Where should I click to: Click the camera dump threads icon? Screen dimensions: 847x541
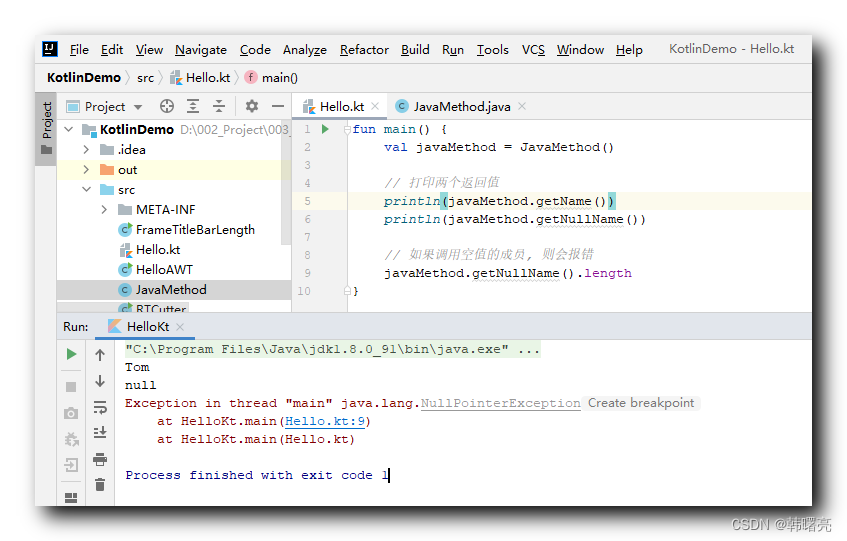71,413
